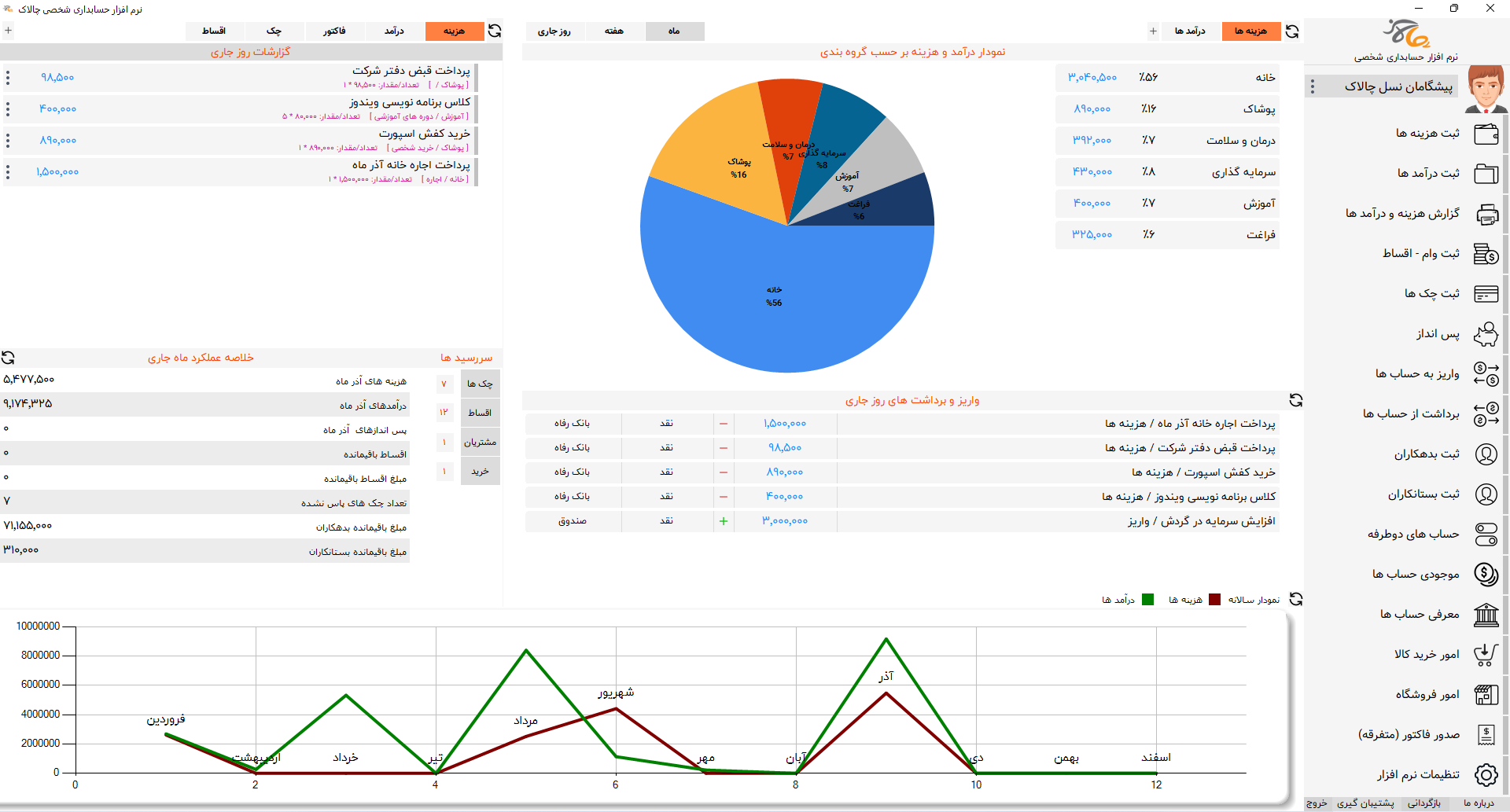Click the معرفی حساب ها bank building icon
This screenshot has height=812, width=1510.
[x=1486, y=615]
